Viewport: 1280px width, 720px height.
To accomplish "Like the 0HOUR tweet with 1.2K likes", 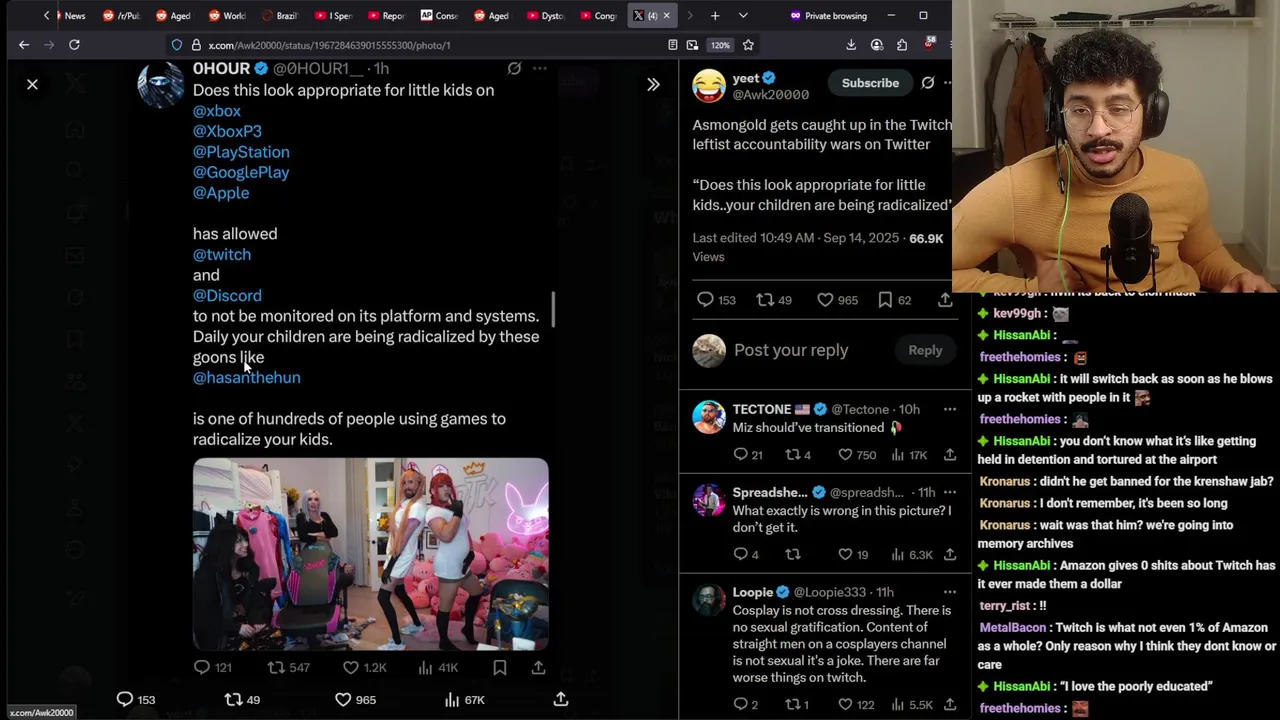I will (x=365, y=667).
